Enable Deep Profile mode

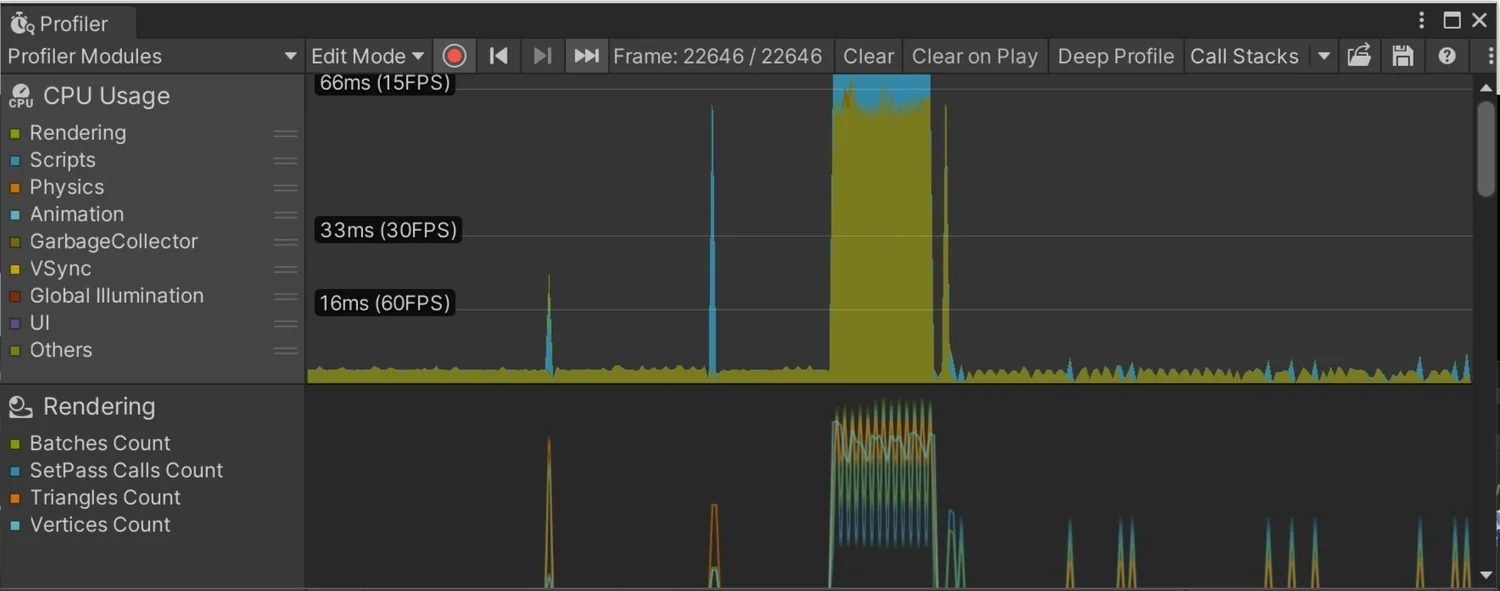[1115, 56]
